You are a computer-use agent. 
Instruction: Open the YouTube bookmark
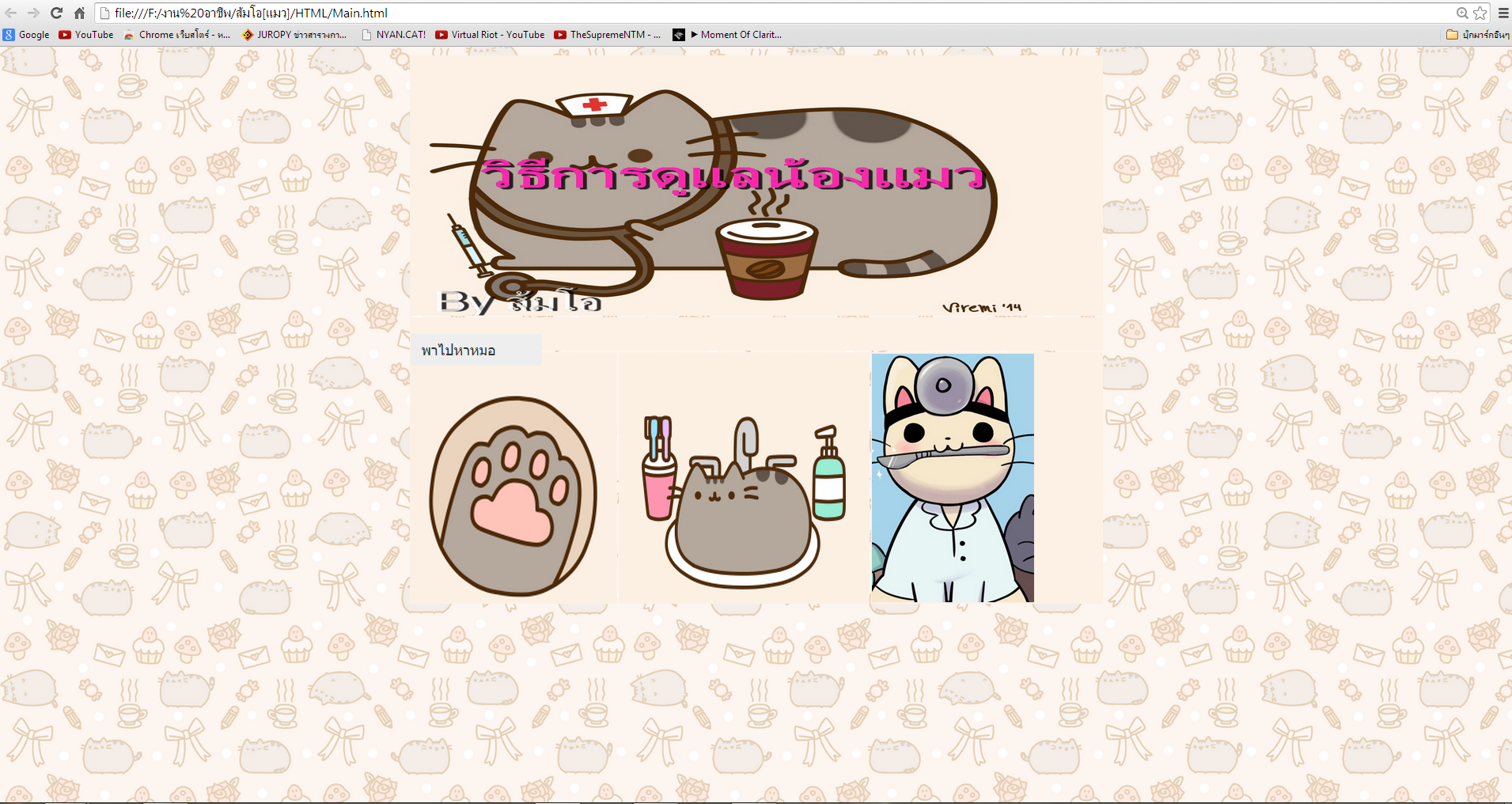point(86,35)
